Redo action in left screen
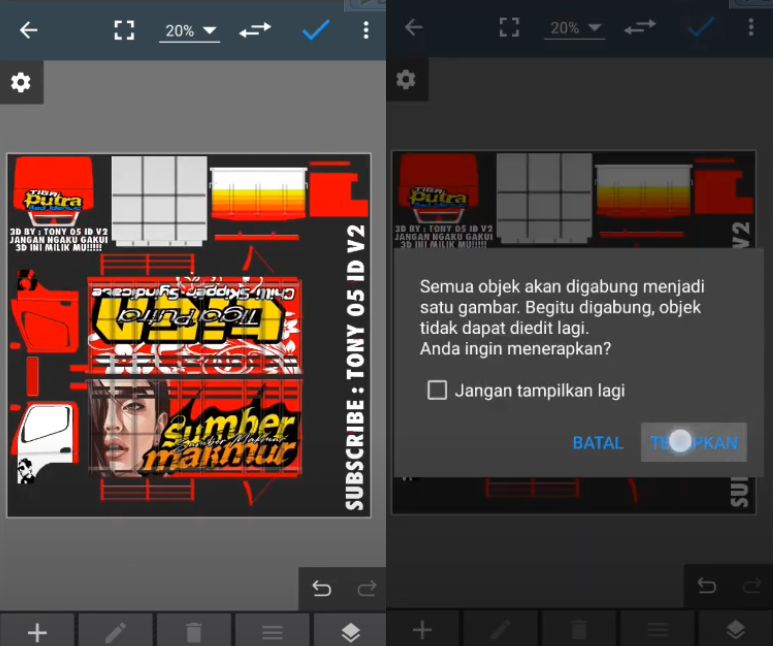Viewport: 773px width, 646px height. (x=367, y=588)
